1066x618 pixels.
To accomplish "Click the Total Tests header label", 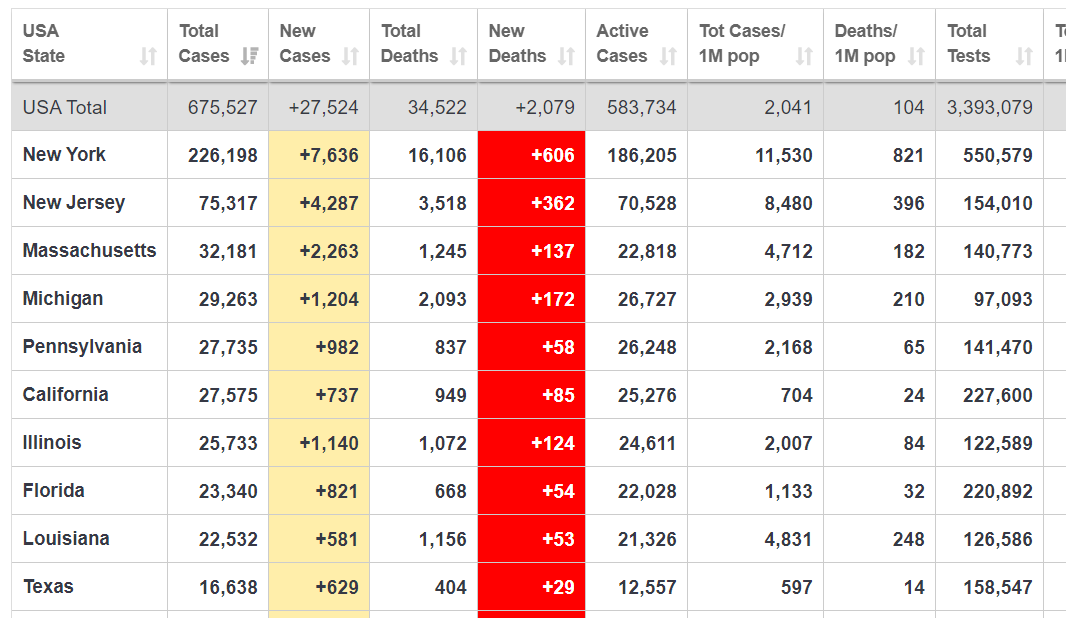I will (969, 44).
